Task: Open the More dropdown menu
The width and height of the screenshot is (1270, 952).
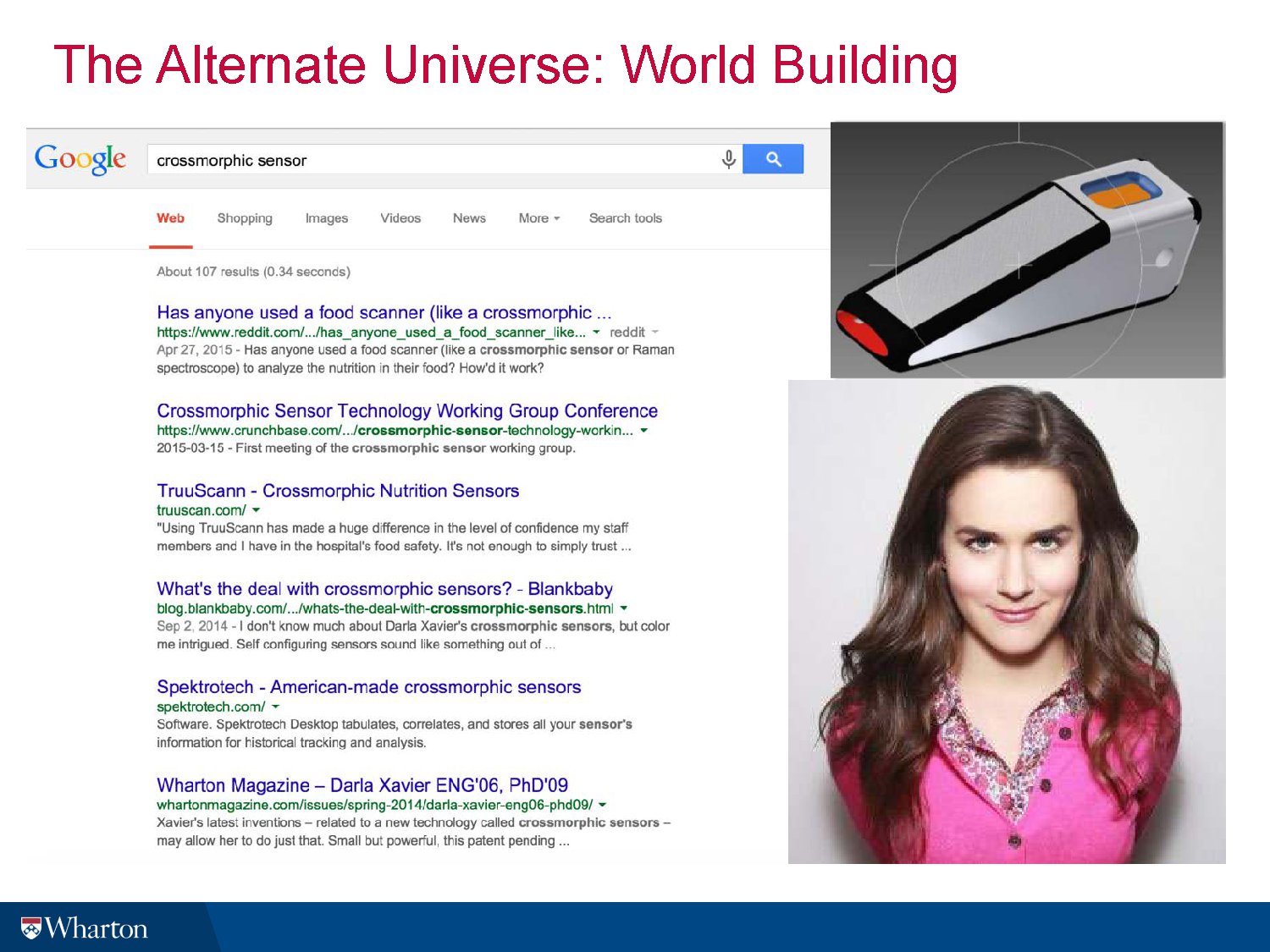Action: pyautogui.click(x=539, y=218)
